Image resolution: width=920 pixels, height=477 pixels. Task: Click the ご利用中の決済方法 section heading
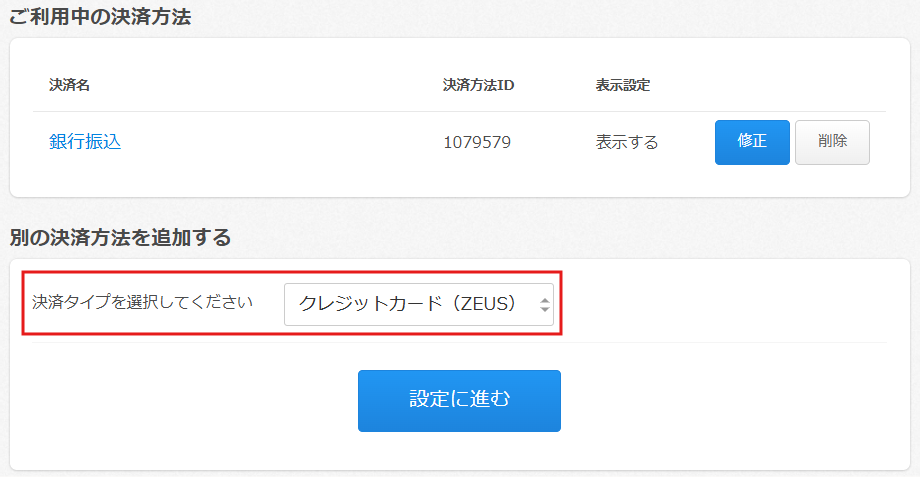(x=100, y=17)
